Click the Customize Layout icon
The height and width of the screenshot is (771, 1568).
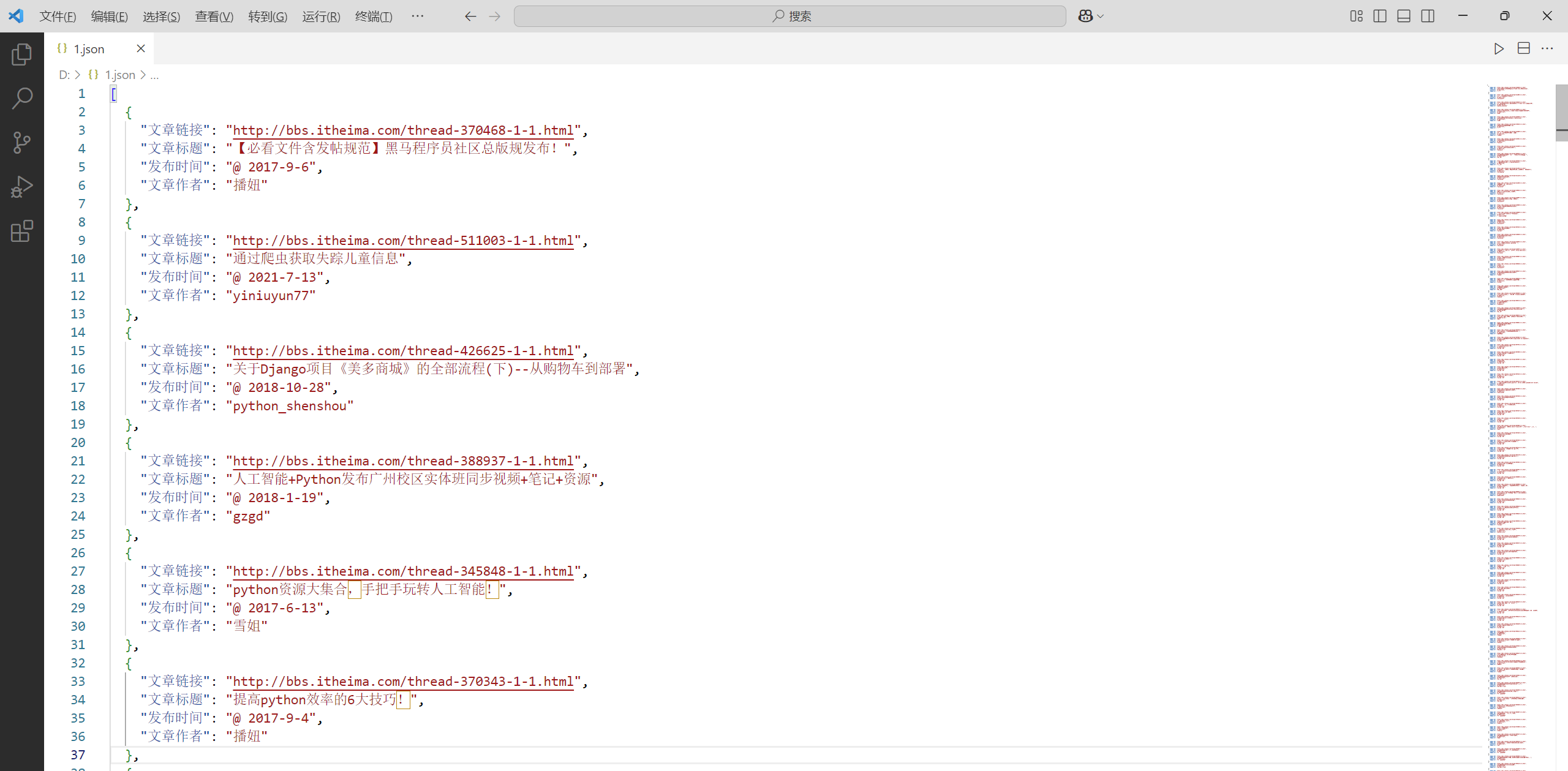[1356, 16]
